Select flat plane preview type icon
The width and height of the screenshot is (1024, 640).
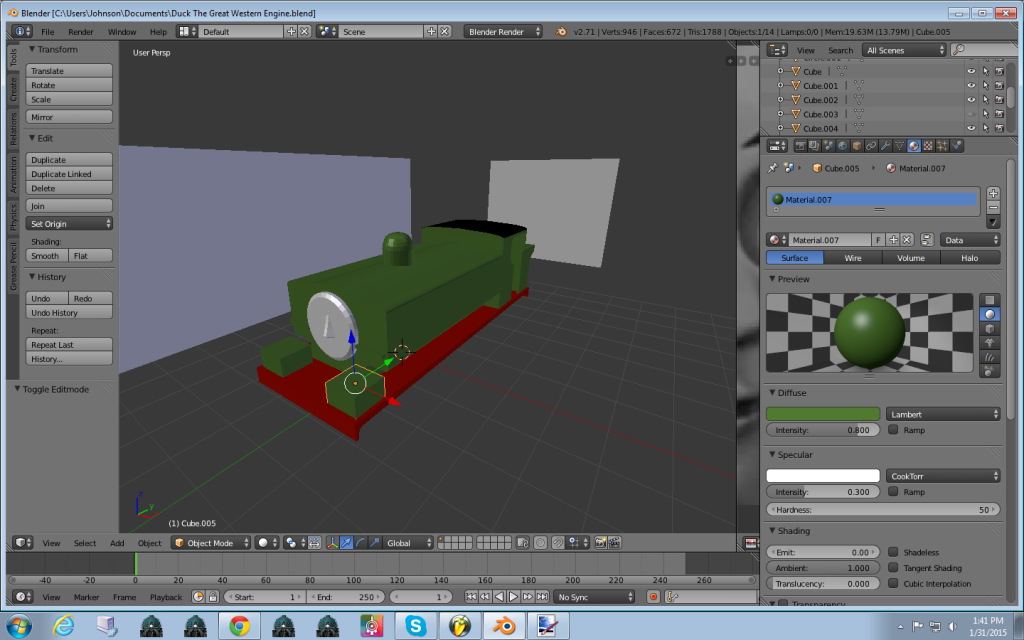pos(989,300)
